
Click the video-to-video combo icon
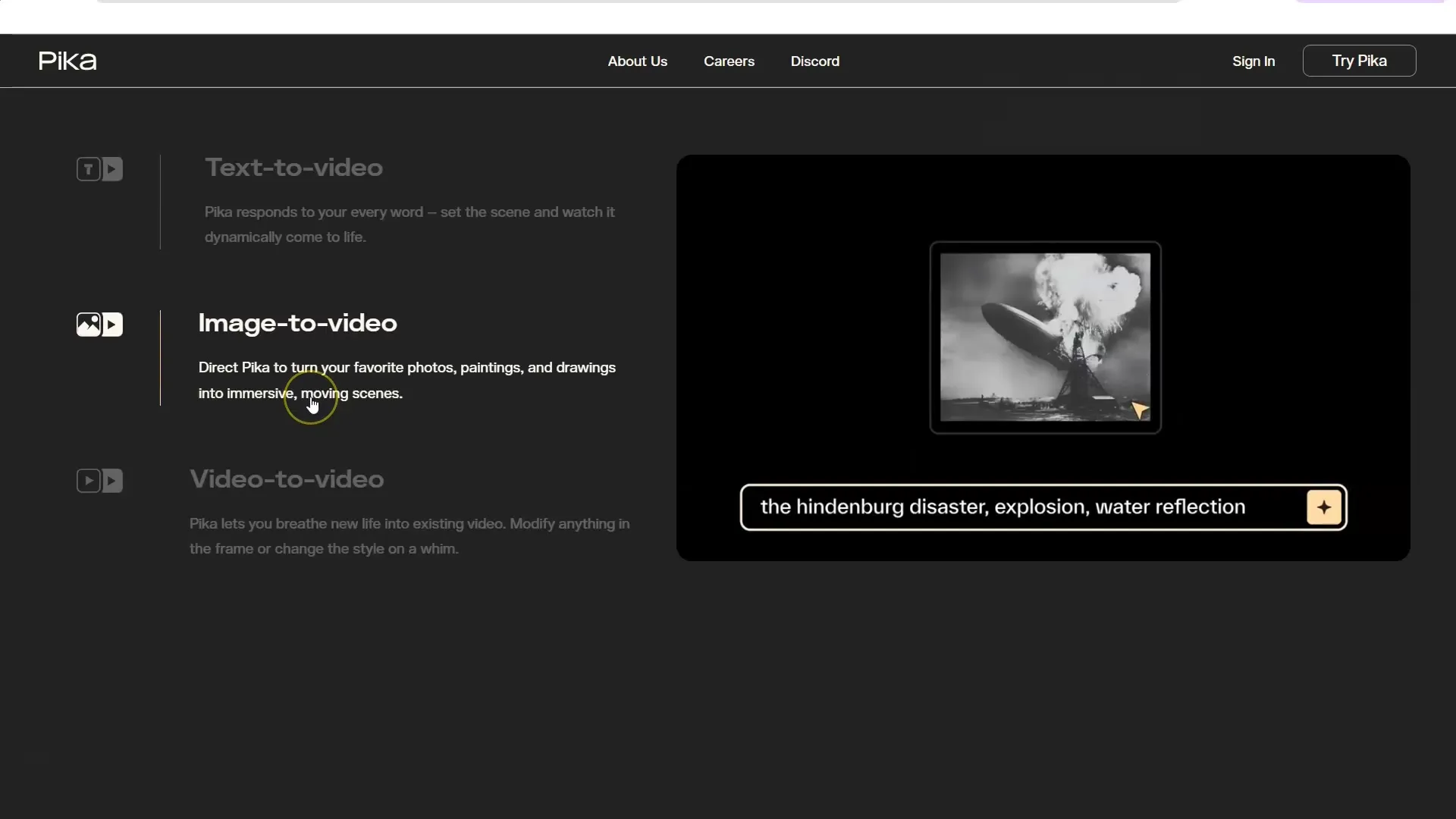coord(99,480)
